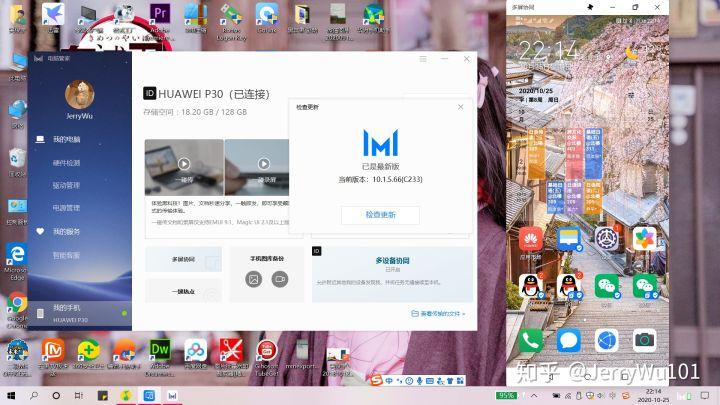Open Recycle Bin on desktop
Screen dimensions: 720x405
point(17,163)
